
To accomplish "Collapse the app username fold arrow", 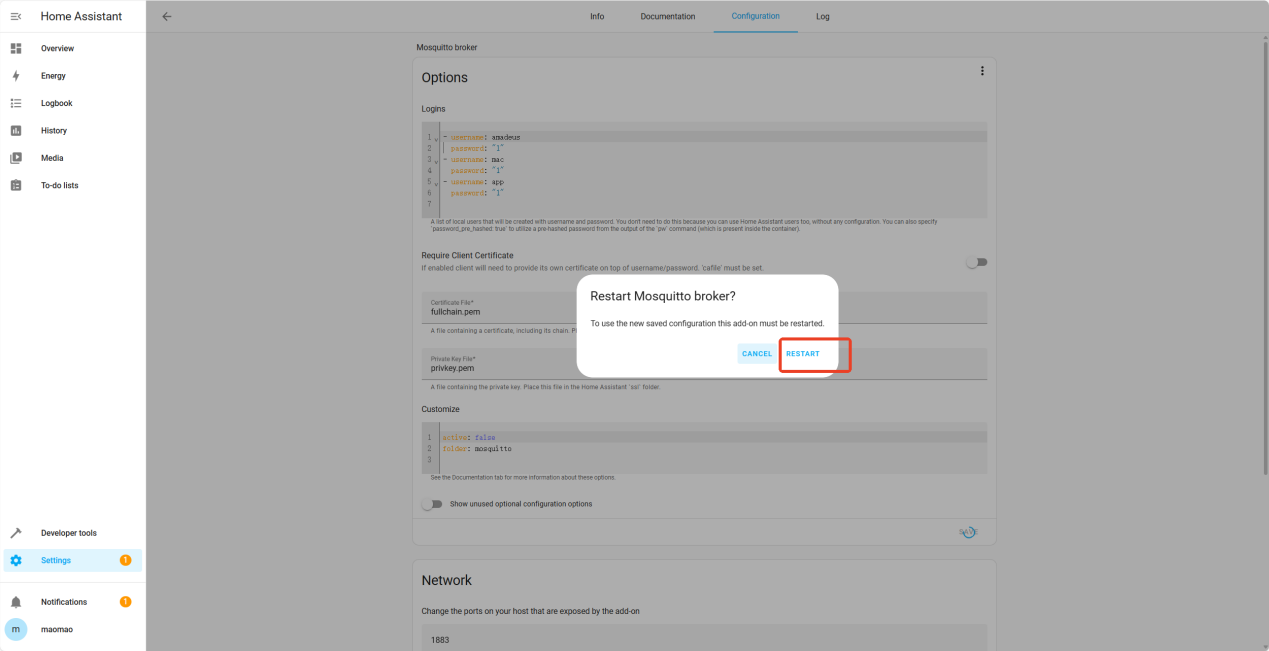I will click(x=436, y=183).
